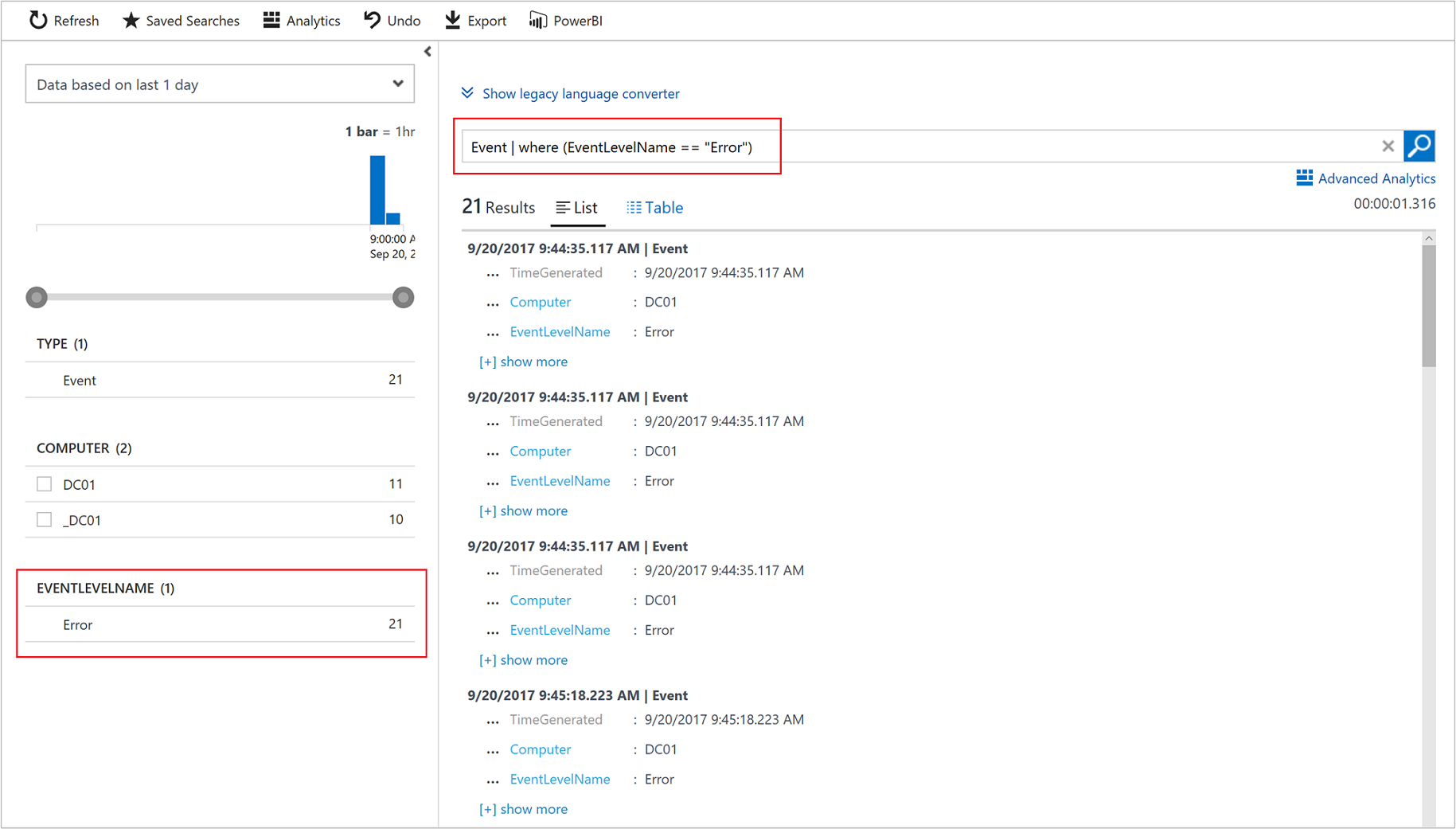Open ellipsis menu beside first TimeGenerated field
Viewport: 1456px width, 829px height.
coord(493,274)
